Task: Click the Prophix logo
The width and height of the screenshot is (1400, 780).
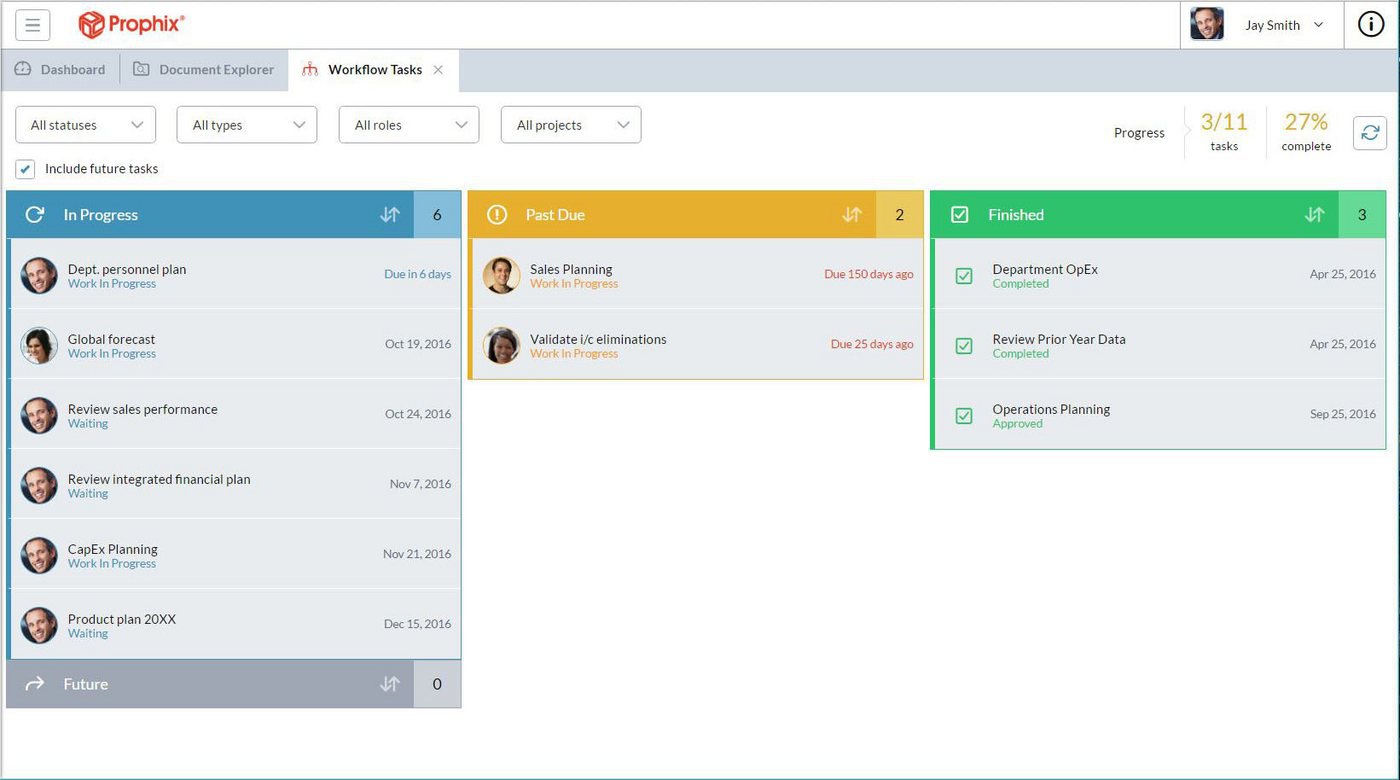Action: tap(131, 24)
